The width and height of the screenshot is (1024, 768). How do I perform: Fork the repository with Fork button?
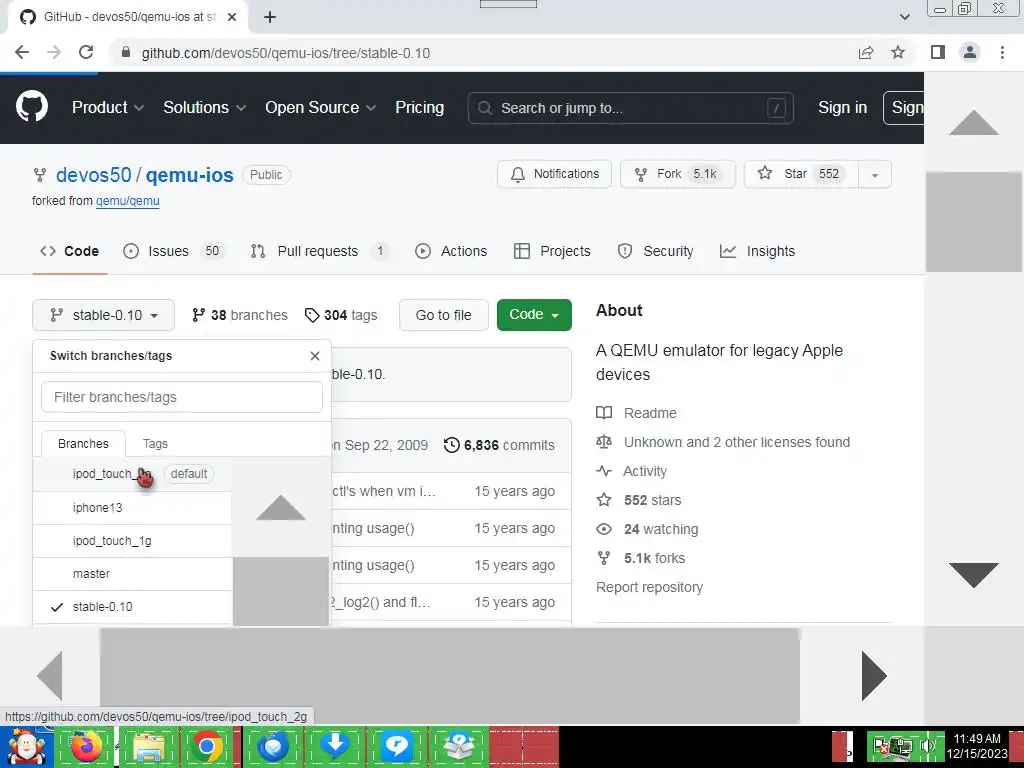(678, 174)
